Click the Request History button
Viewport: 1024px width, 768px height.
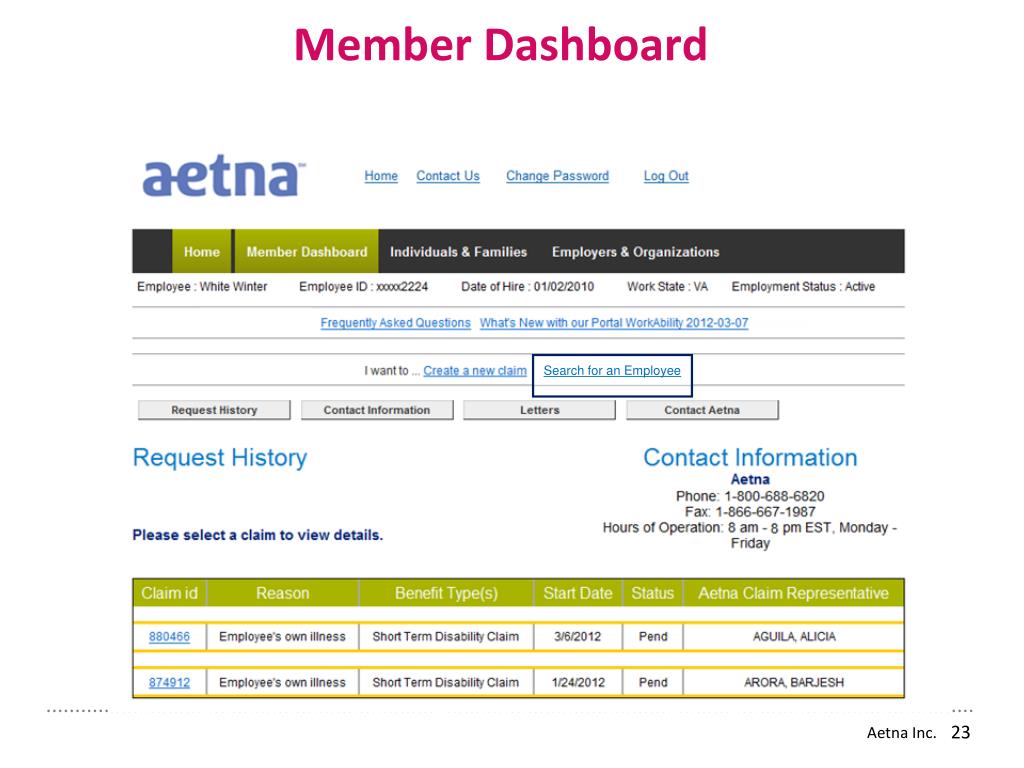point(214,410)
